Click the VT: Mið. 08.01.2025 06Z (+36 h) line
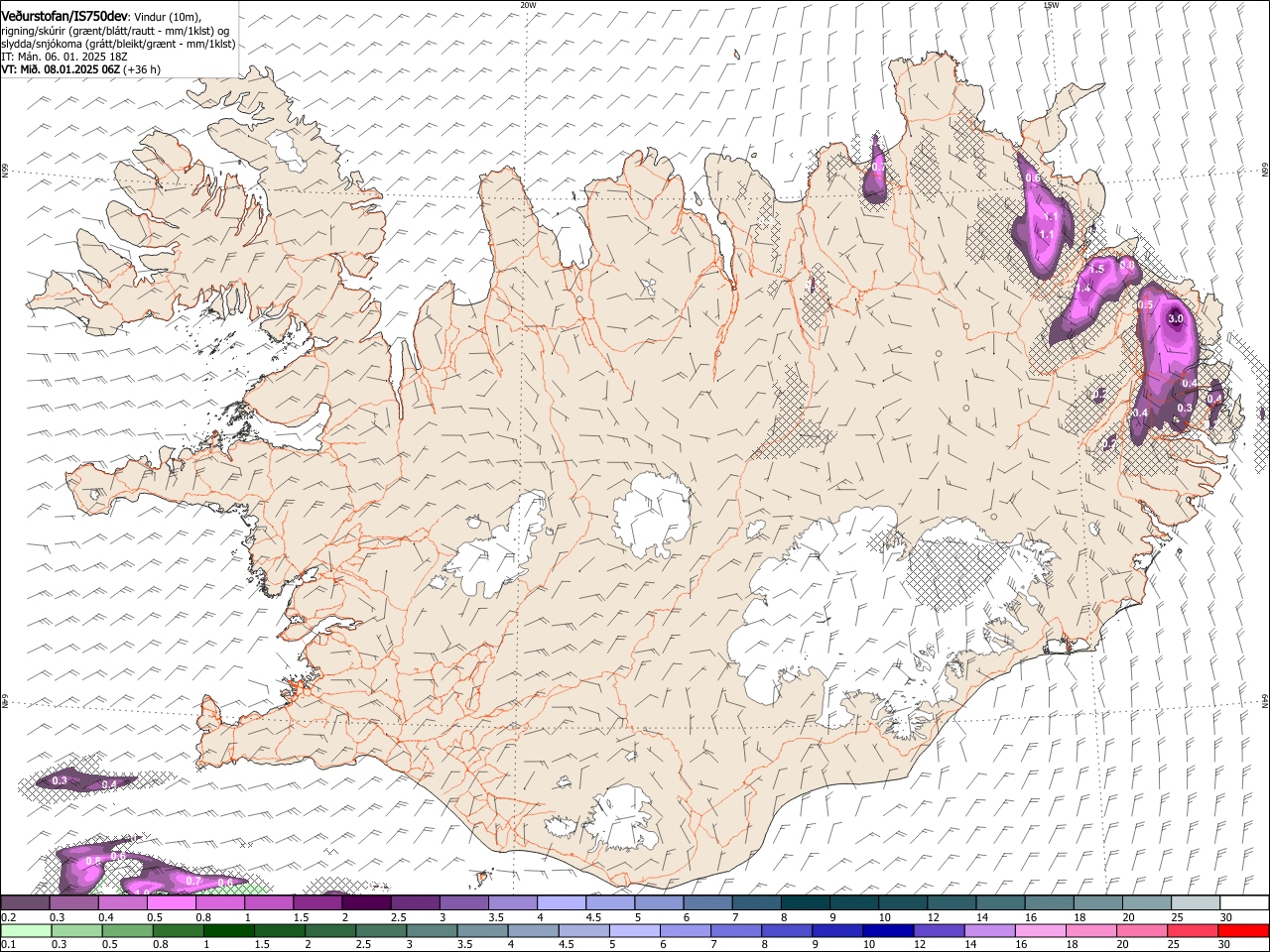This screenshot has width=1270, height=952. tap(80, 69)
